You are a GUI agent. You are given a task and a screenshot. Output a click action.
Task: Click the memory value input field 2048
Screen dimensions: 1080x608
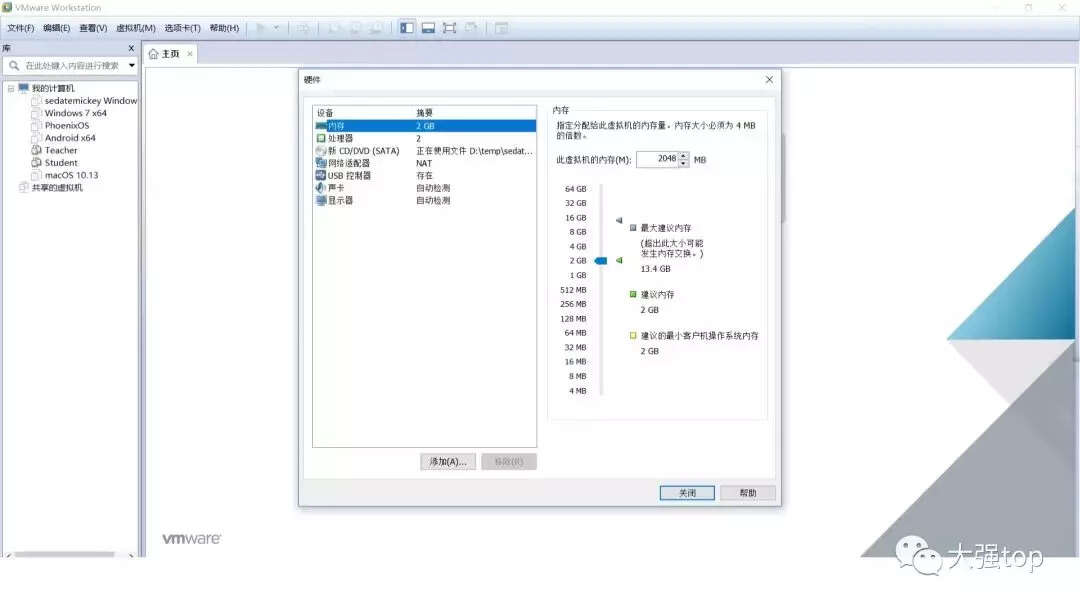click(x=657, y=159)
